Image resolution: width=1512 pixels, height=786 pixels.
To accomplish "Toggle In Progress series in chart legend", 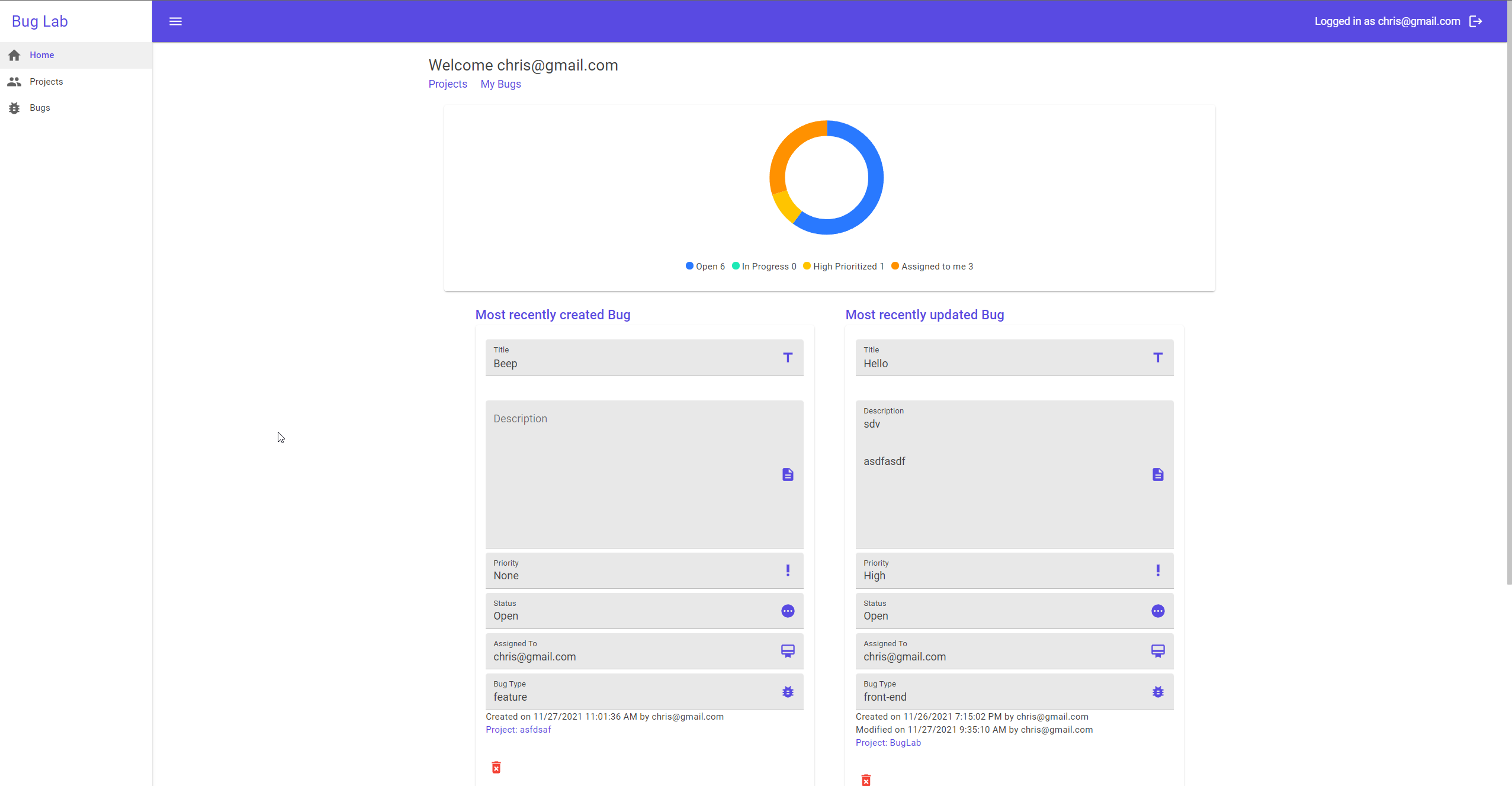I will (764, 267).
